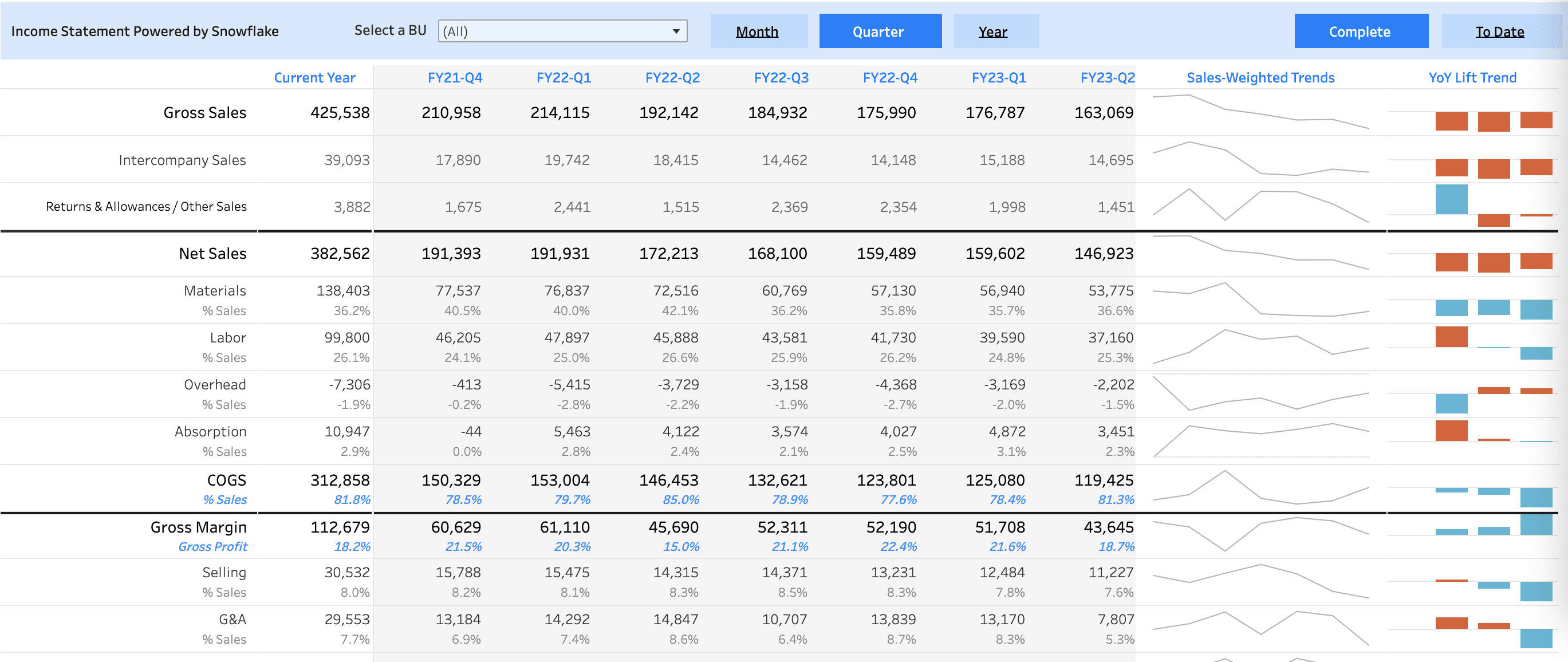Select the Complete period button

pyautogui.click(x=1361, y=31)
